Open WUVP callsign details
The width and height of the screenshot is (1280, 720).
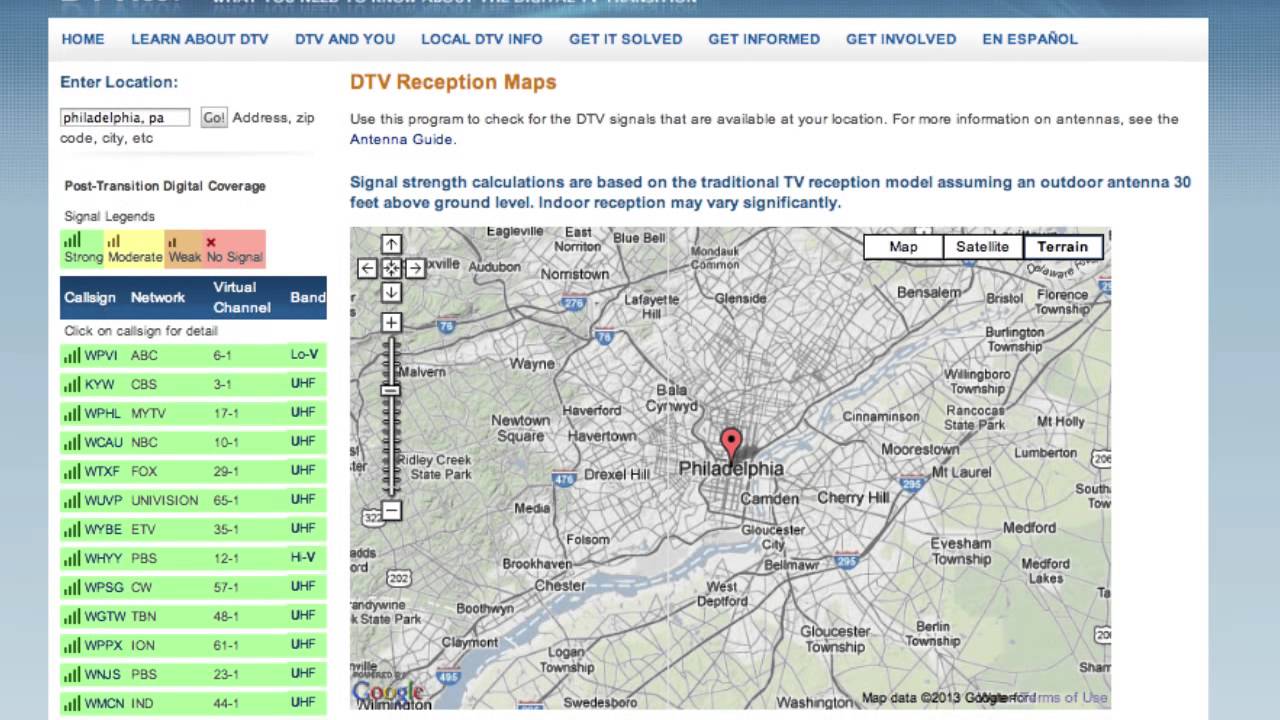tap(103, 500)
